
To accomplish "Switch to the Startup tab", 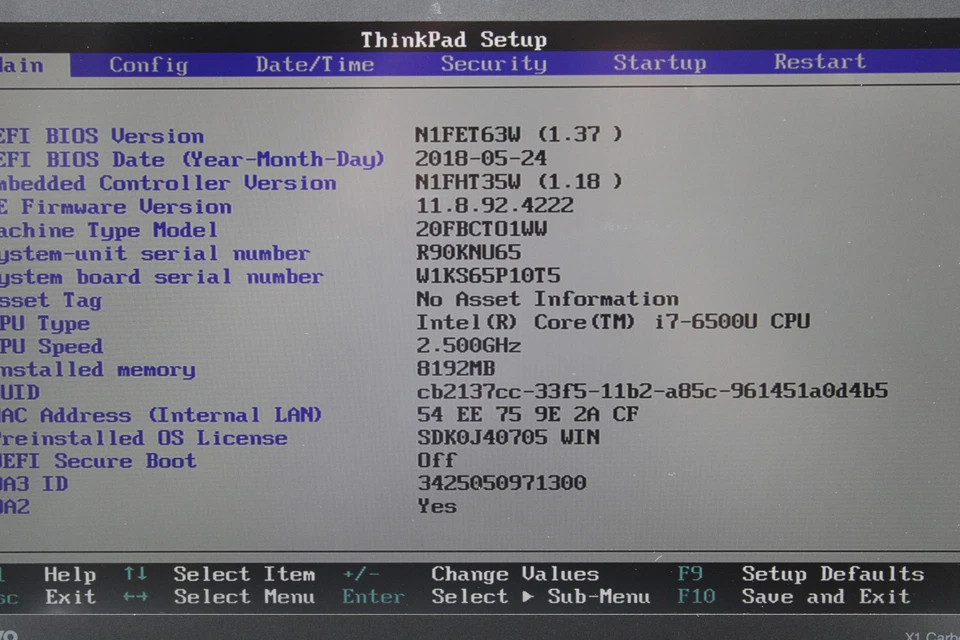I will coord(659,63).
